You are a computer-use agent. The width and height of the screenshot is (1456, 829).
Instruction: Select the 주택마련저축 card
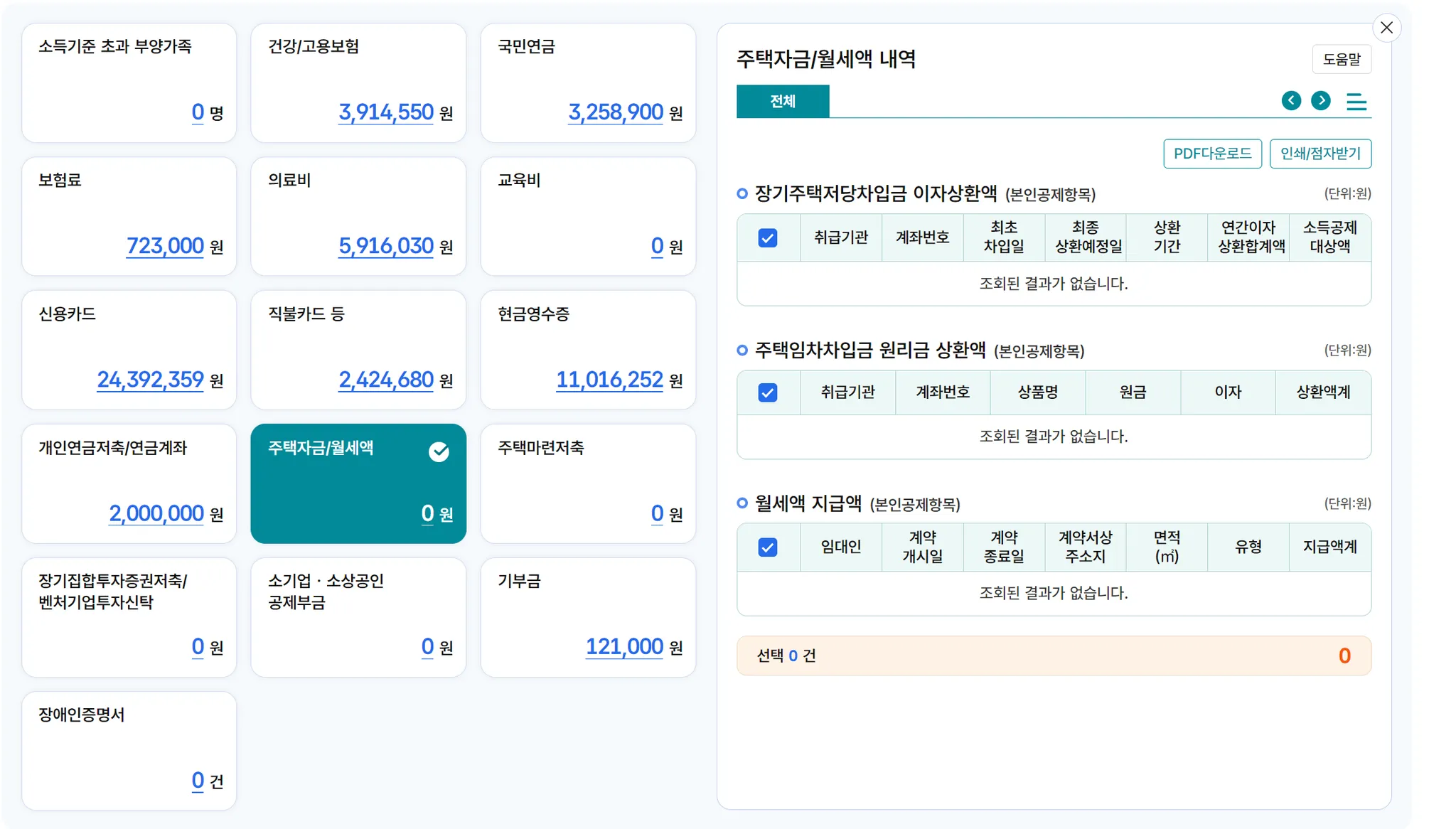[588, 483]
